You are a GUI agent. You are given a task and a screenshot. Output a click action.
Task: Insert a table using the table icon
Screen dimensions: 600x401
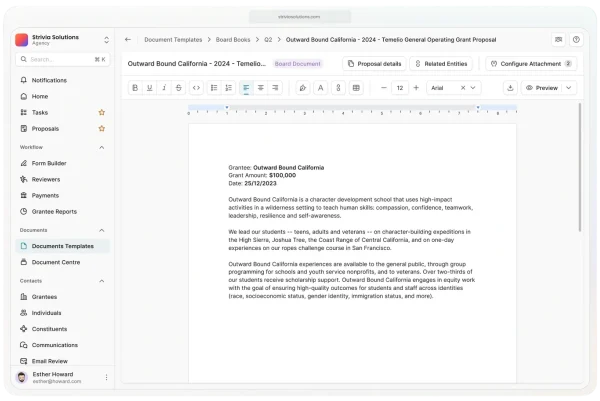pos(355,88)
